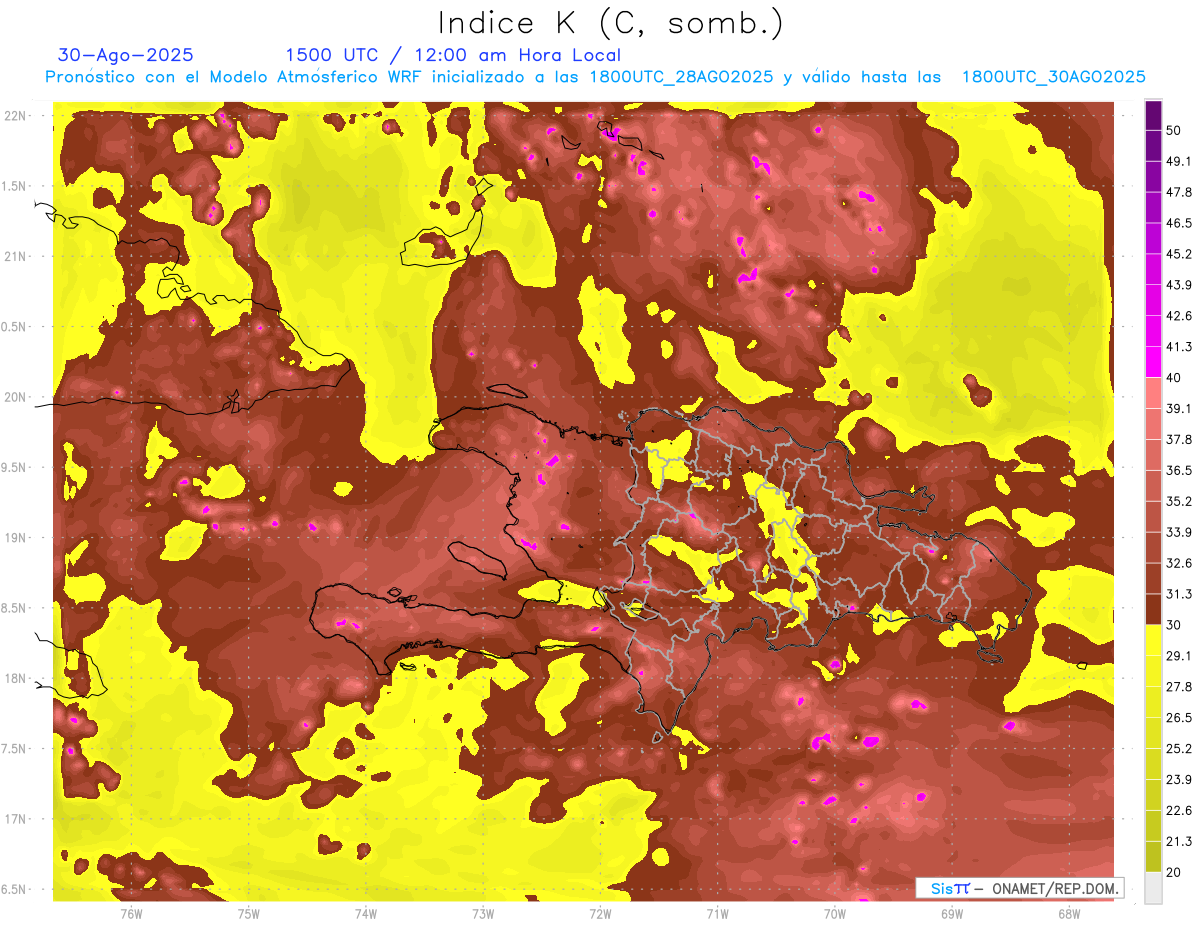Click the '75W' longitude label
The width and height of the screenshot is (1200, 927).
coord(249,914)
